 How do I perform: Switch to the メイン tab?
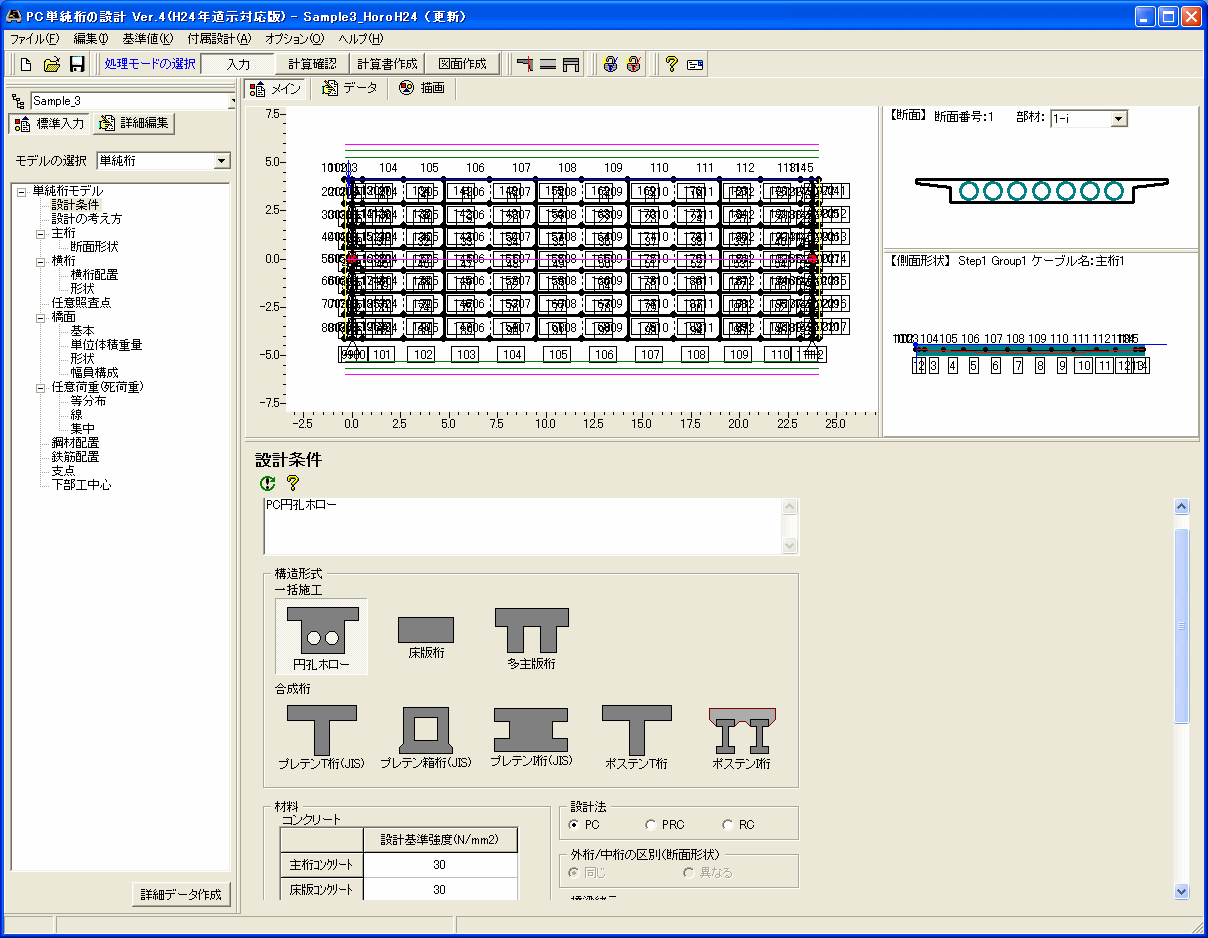point(276,89)
